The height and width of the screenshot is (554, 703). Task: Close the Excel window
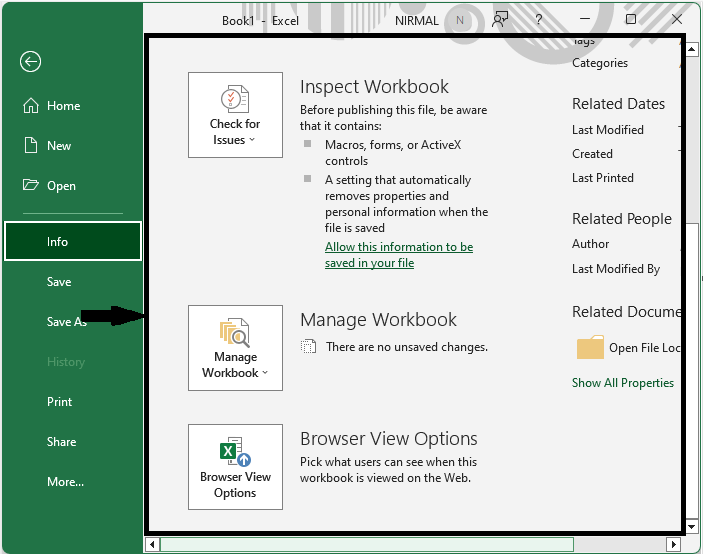(x=677, y=19)
